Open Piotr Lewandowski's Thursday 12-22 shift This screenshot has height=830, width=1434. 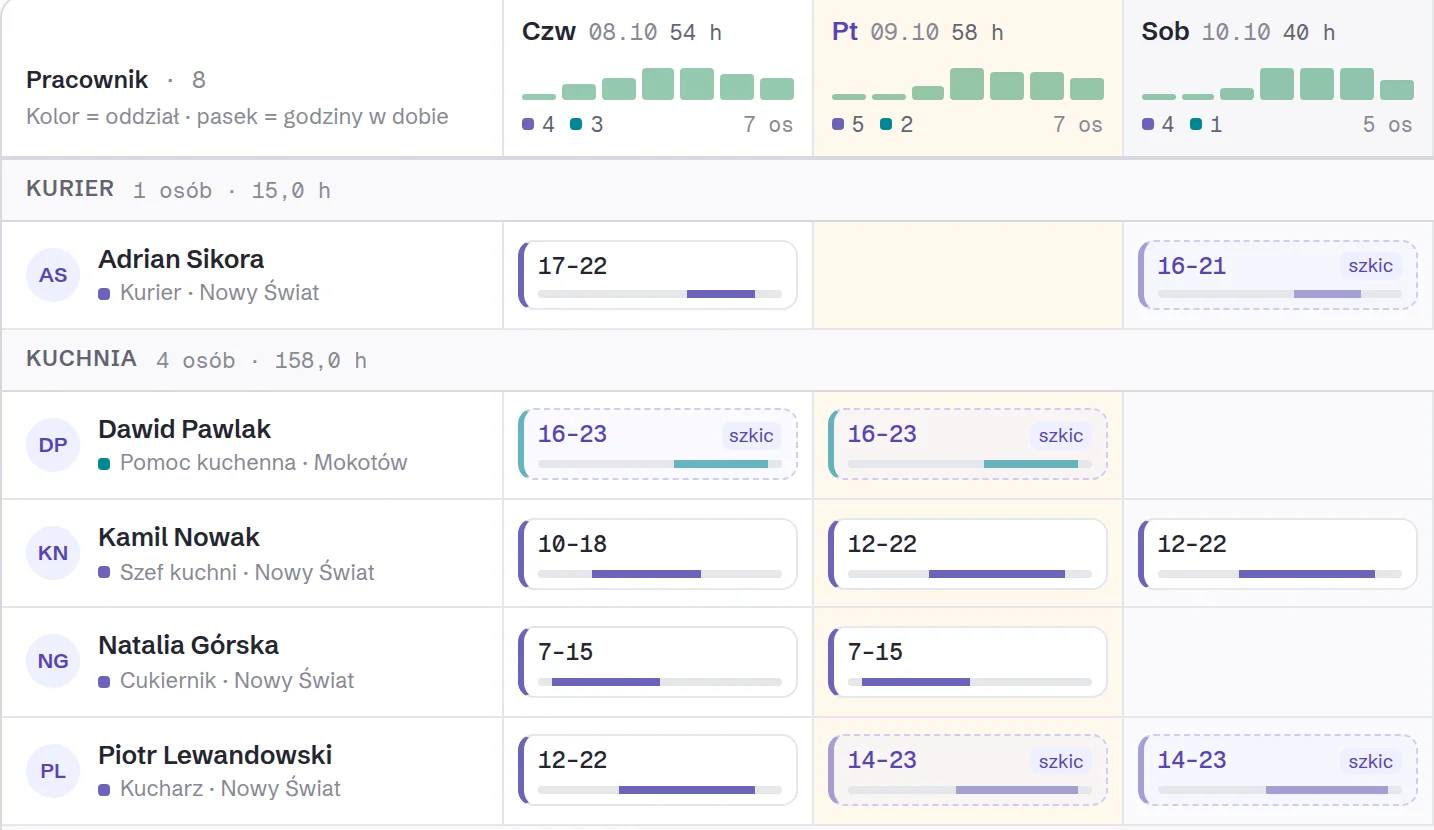tap(658, 771)
